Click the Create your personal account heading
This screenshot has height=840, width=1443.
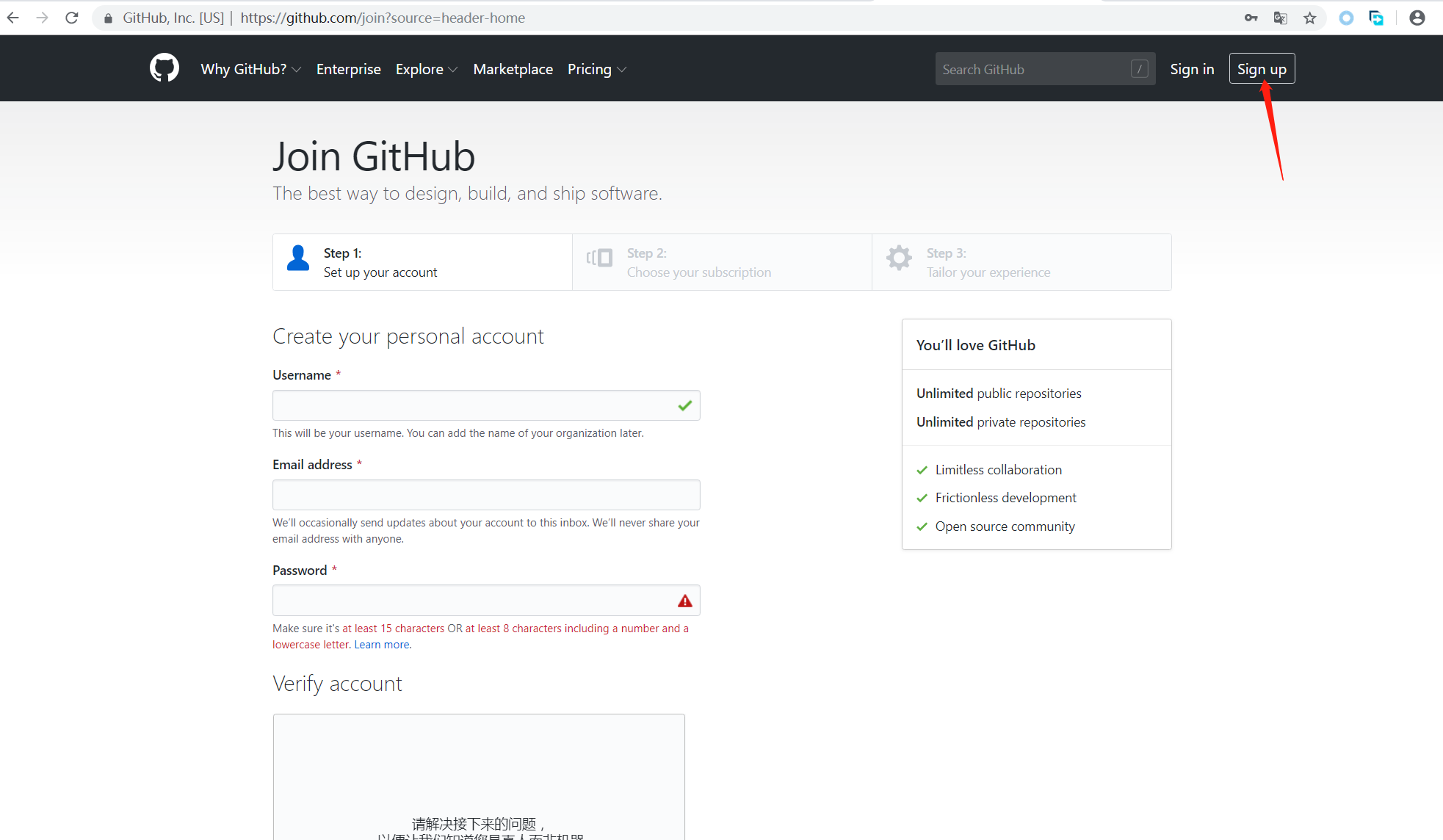408,336
